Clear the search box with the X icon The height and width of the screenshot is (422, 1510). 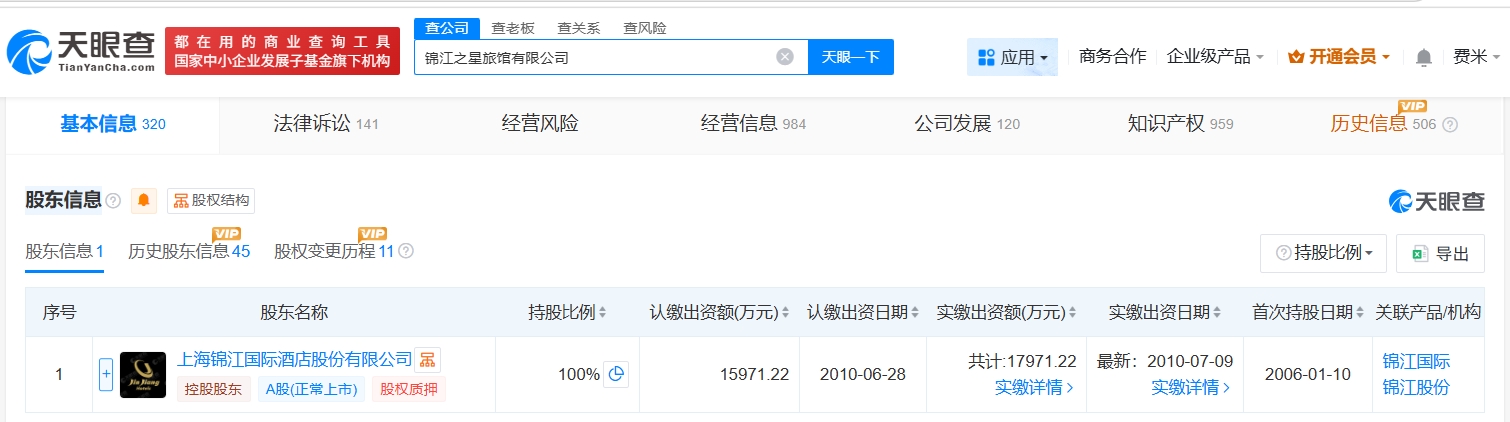coord(785,57)
